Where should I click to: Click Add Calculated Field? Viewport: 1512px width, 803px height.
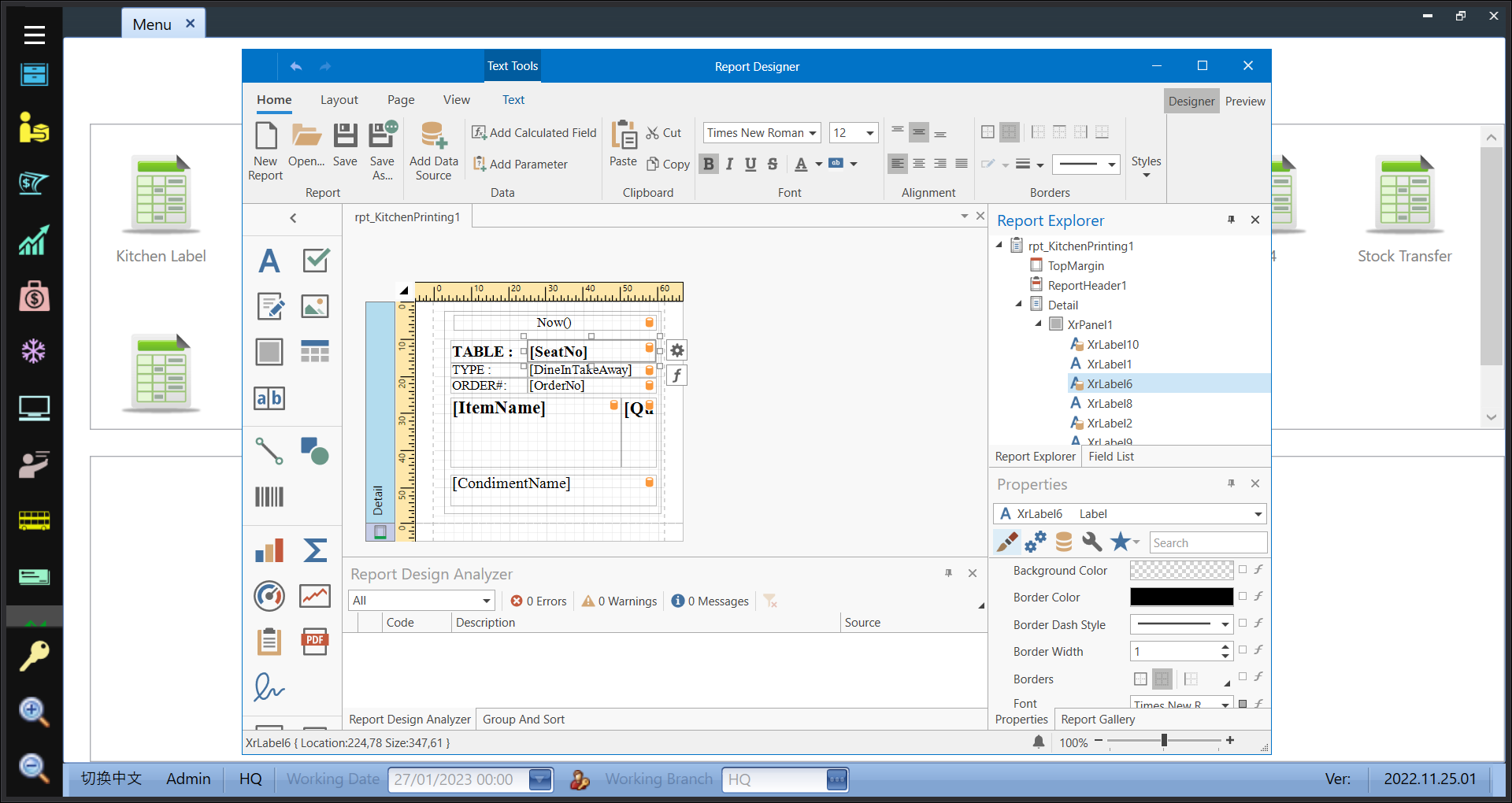coord(535,133)
